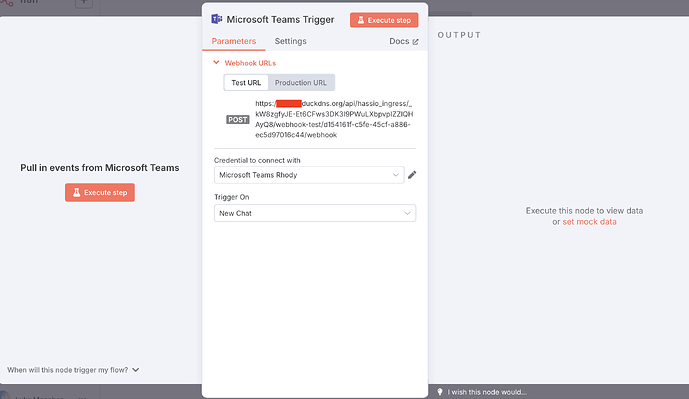
Task: Open the Credential to connect with dropdown
Action: pos(309,175)
